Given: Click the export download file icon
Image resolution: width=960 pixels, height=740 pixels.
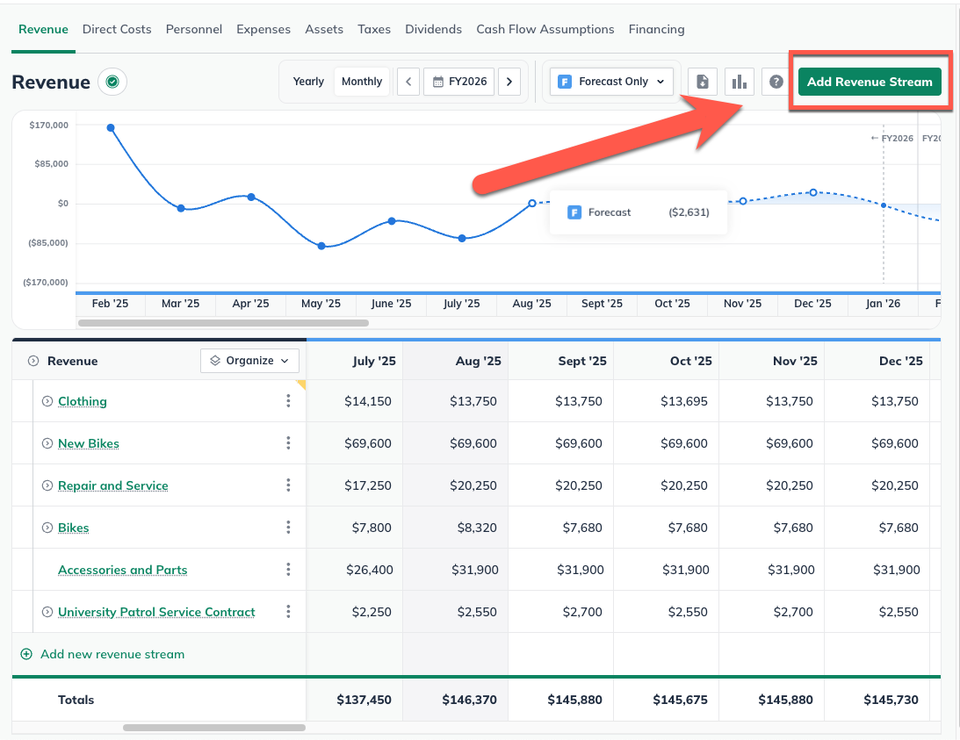Looking at the screenshot, I should tap(702, 81).
